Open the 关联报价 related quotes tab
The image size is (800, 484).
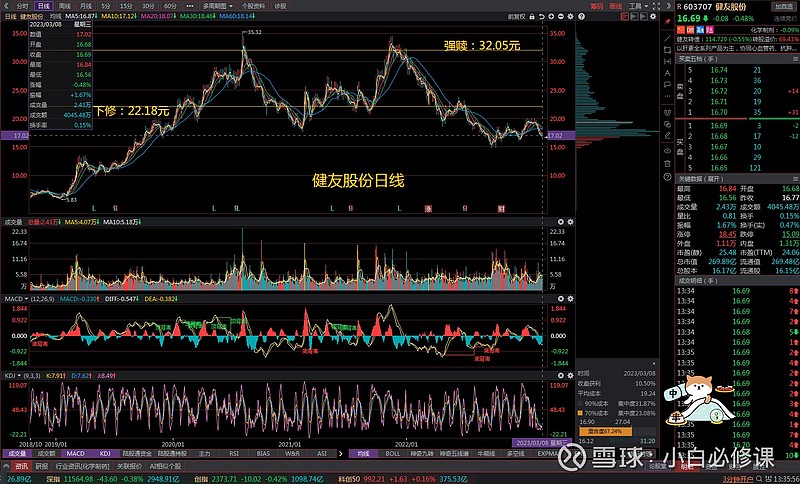click(130, 466)
